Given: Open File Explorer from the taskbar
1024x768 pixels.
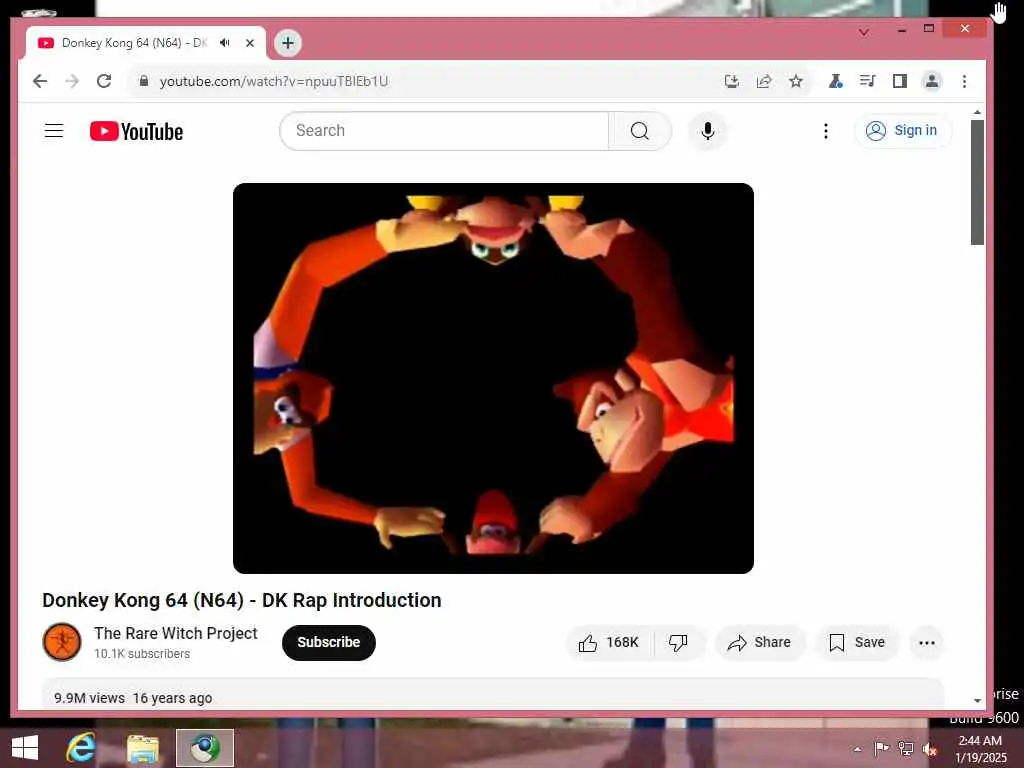Looking at the screenshot, I should (142, 748).
